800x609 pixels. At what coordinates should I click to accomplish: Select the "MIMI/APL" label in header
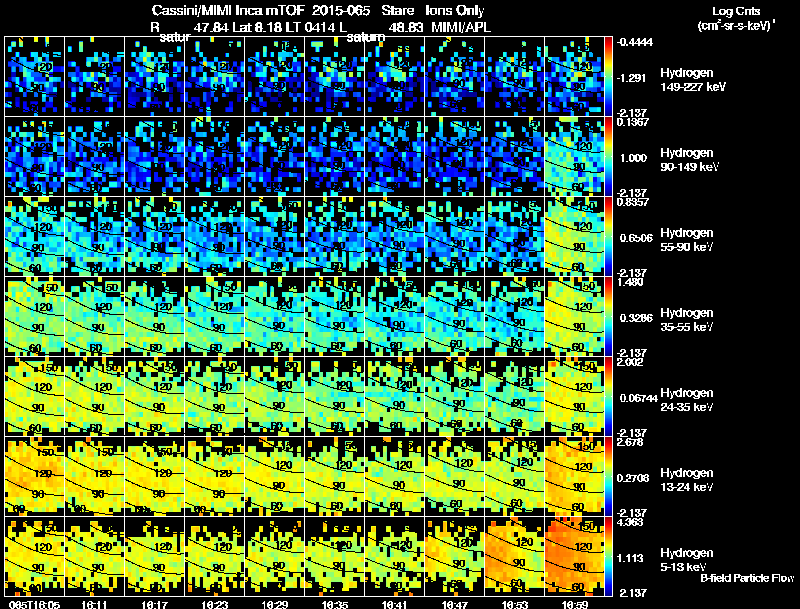tap(461, 27)
